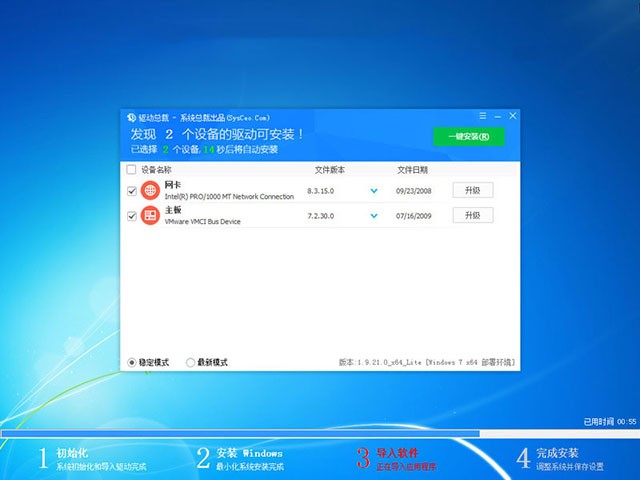Uncheck the 网卡 device checkbox
Image resolution: width=640 pixels, height=480 pixels.
point(132,191)
